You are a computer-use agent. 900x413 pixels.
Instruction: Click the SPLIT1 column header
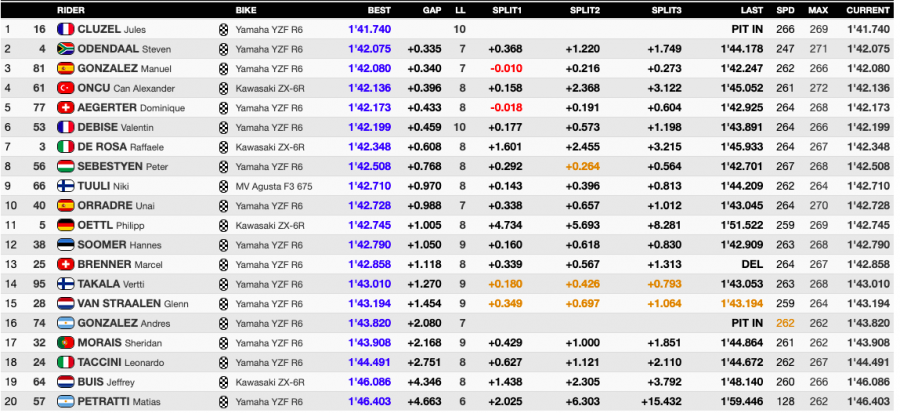[x=507, y=10]
